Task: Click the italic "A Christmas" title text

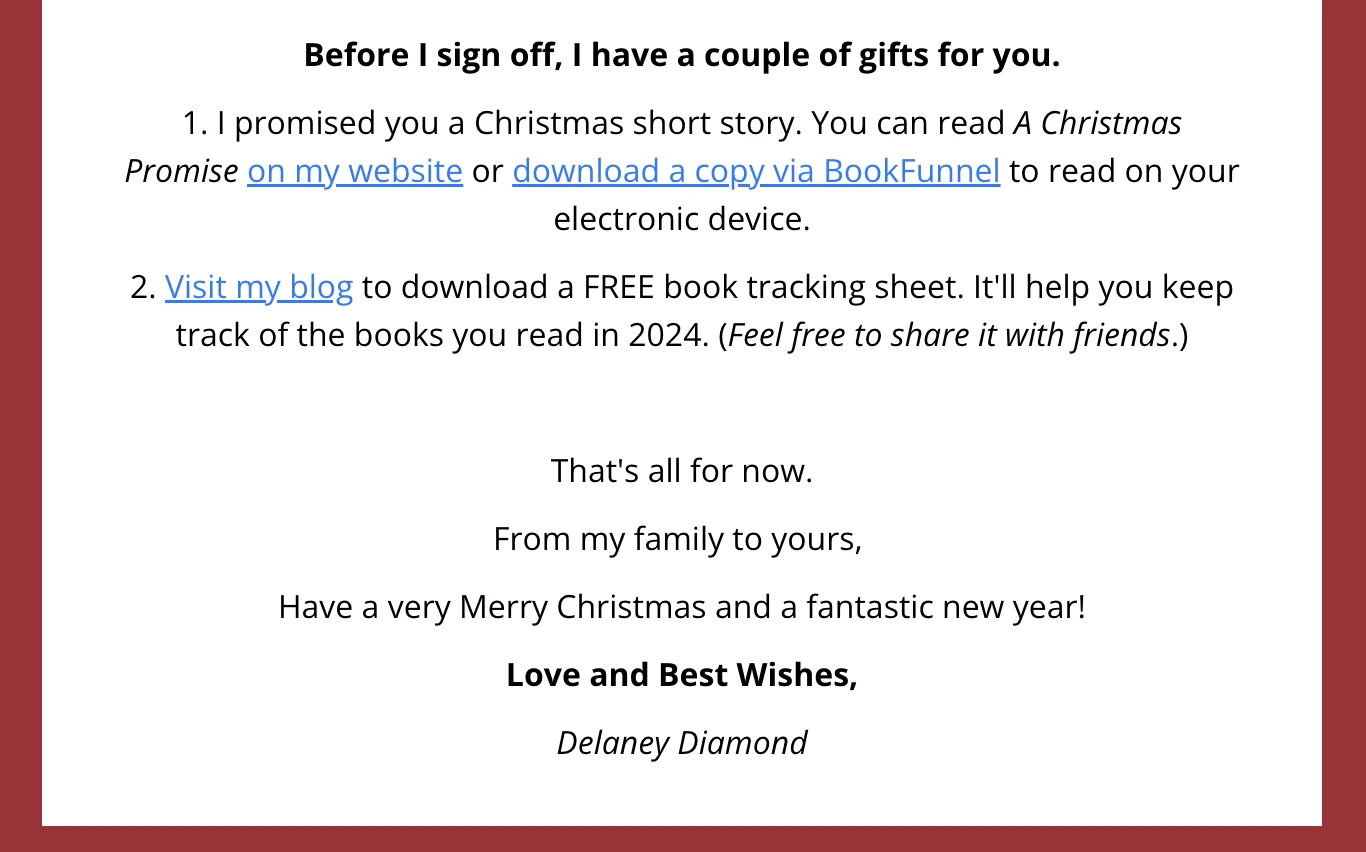Action: [x=1097, y=123]
